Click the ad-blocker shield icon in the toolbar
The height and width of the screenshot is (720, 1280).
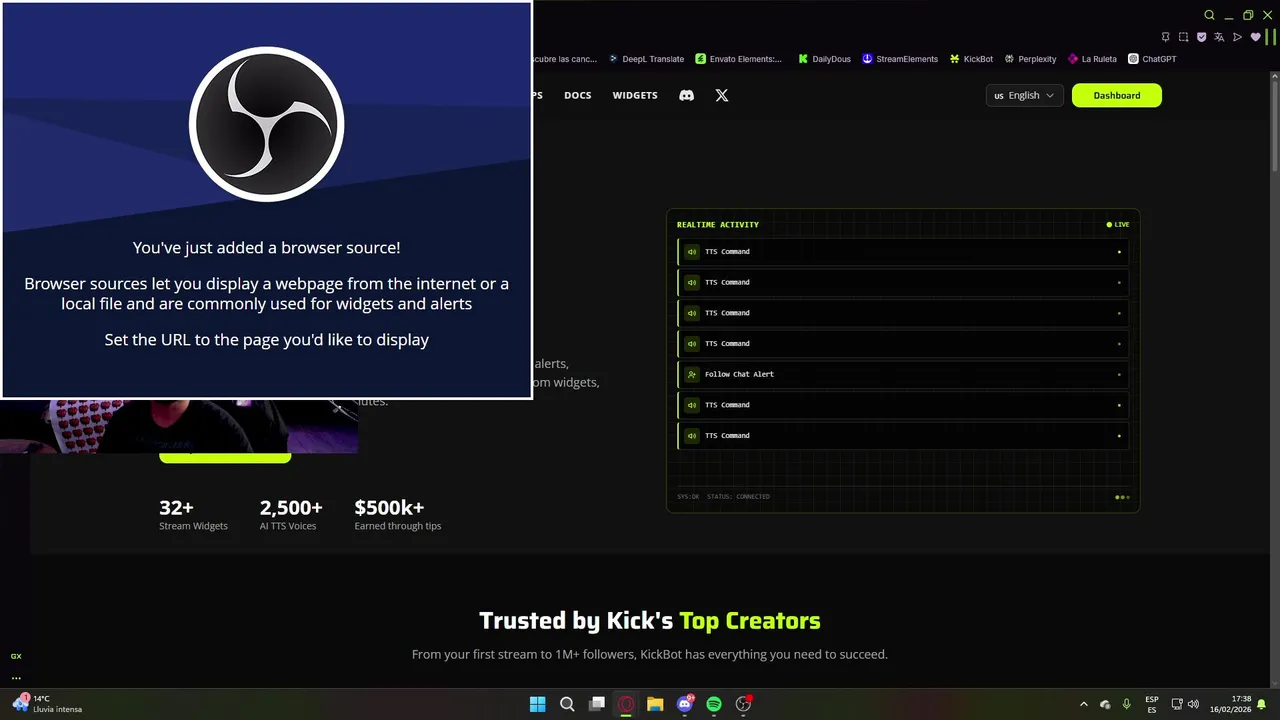[1201, 37]
